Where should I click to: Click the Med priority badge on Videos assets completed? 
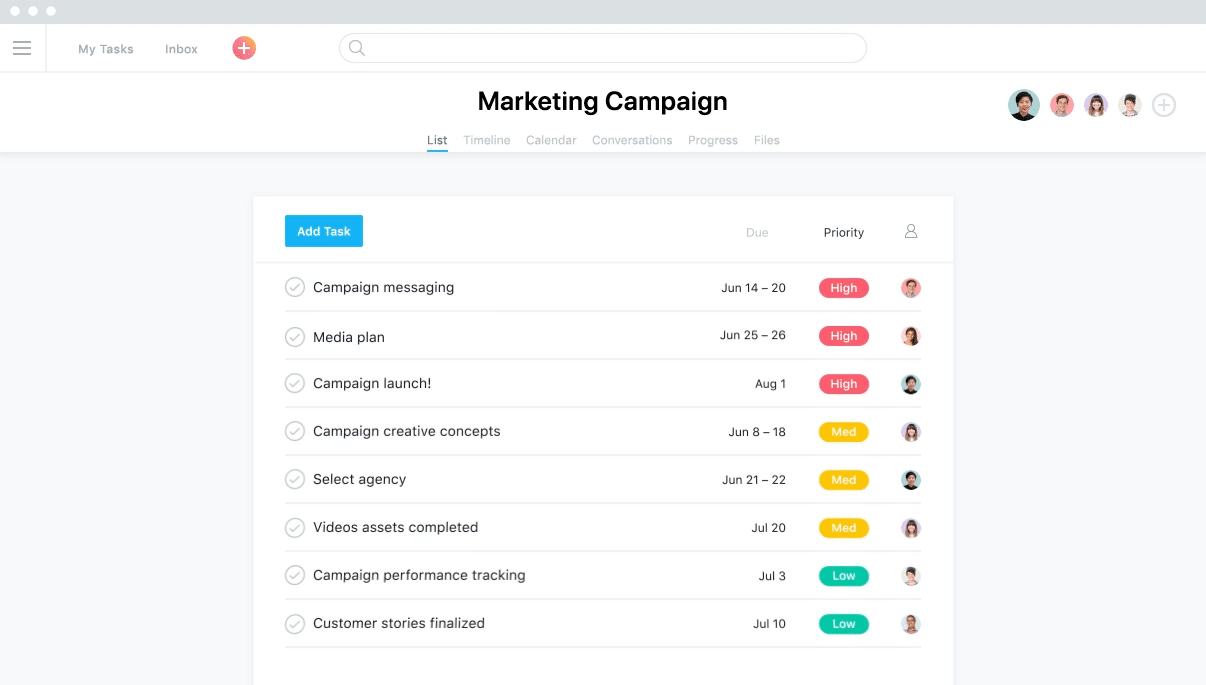[843, 527]
